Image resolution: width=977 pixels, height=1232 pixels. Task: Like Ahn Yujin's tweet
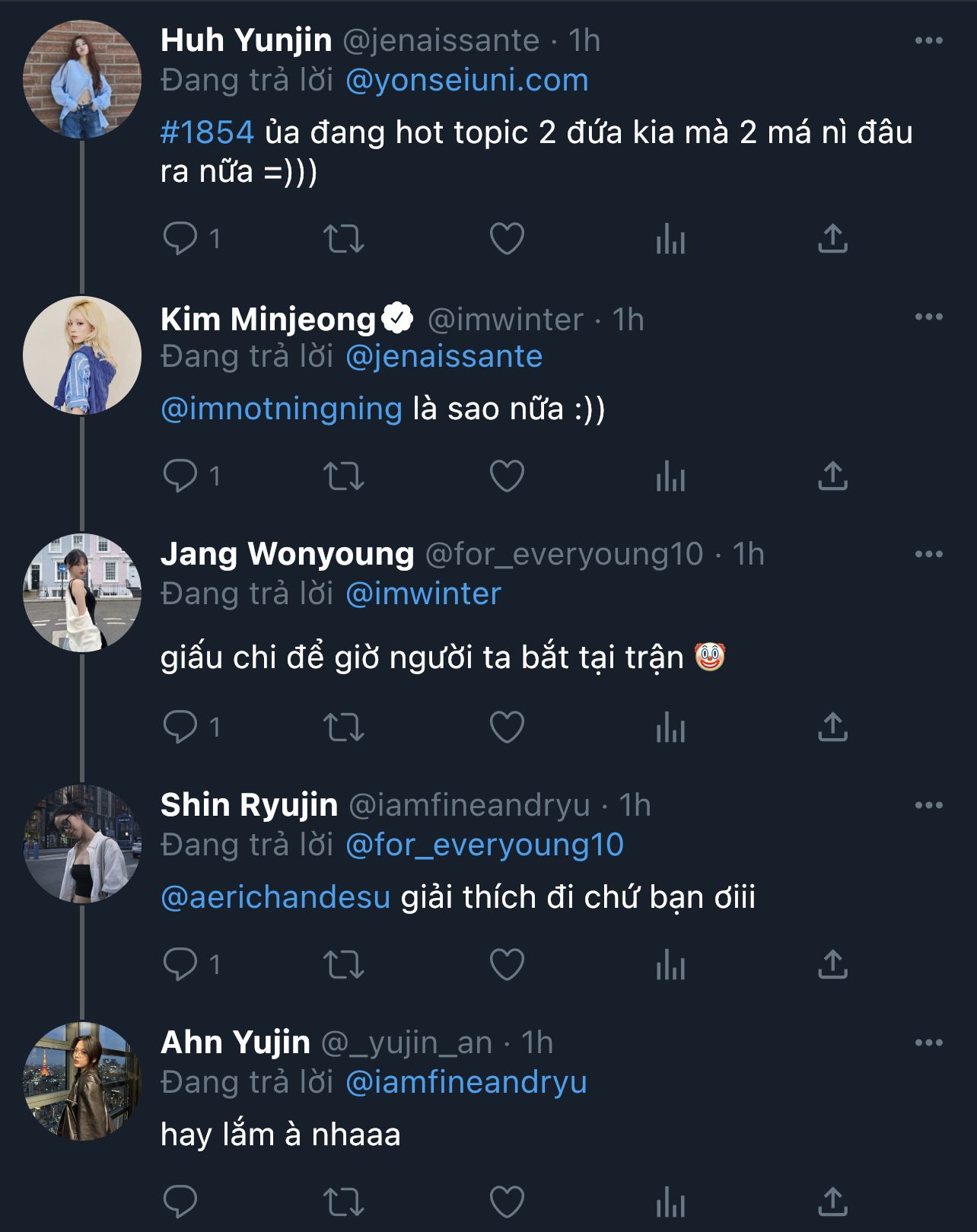click(x=507, y=1202)
